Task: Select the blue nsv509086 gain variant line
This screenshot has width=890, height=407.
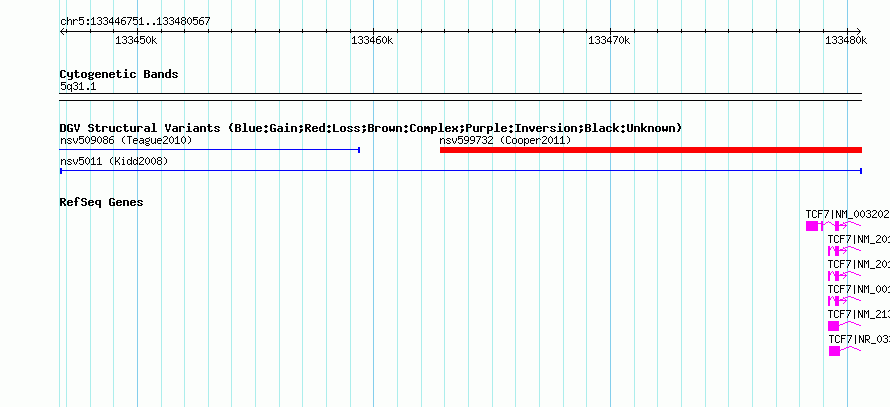Action: pos(209,150)
